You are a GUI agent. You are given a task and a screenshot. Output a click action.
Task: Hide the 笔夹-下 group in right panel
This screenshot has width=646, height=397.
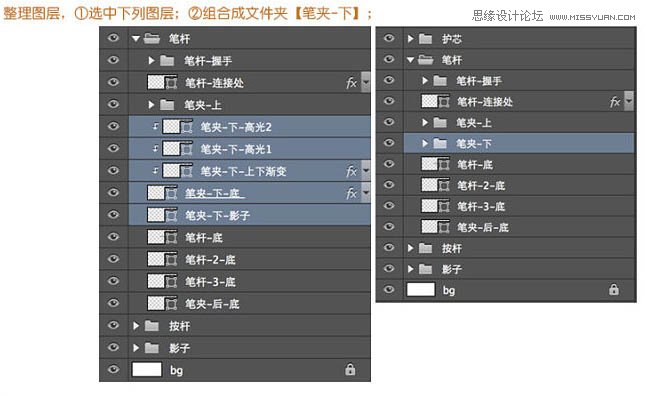coord(389,143)
